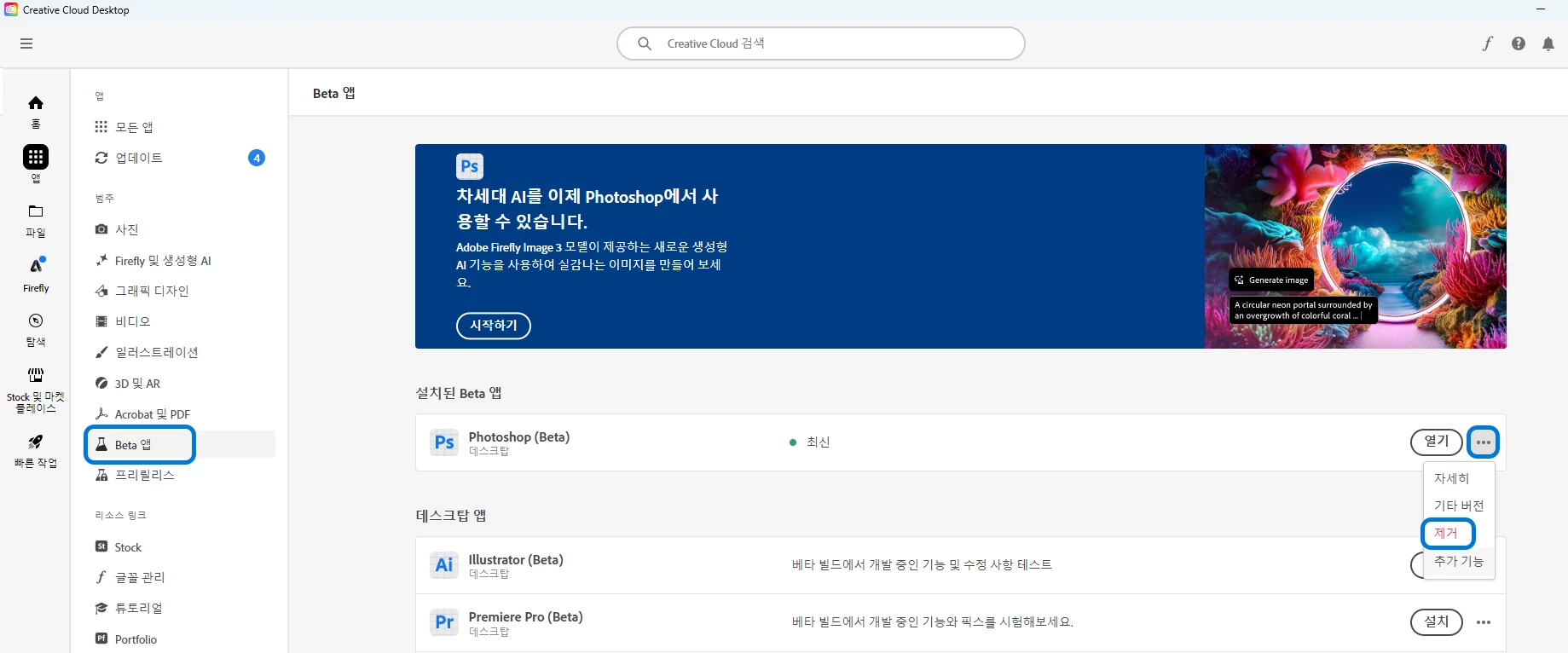This screenshot has width=1568, height=653.
Task: Click the coral portal banner image
Action: pyautogui.click(x=1355, y=246)
